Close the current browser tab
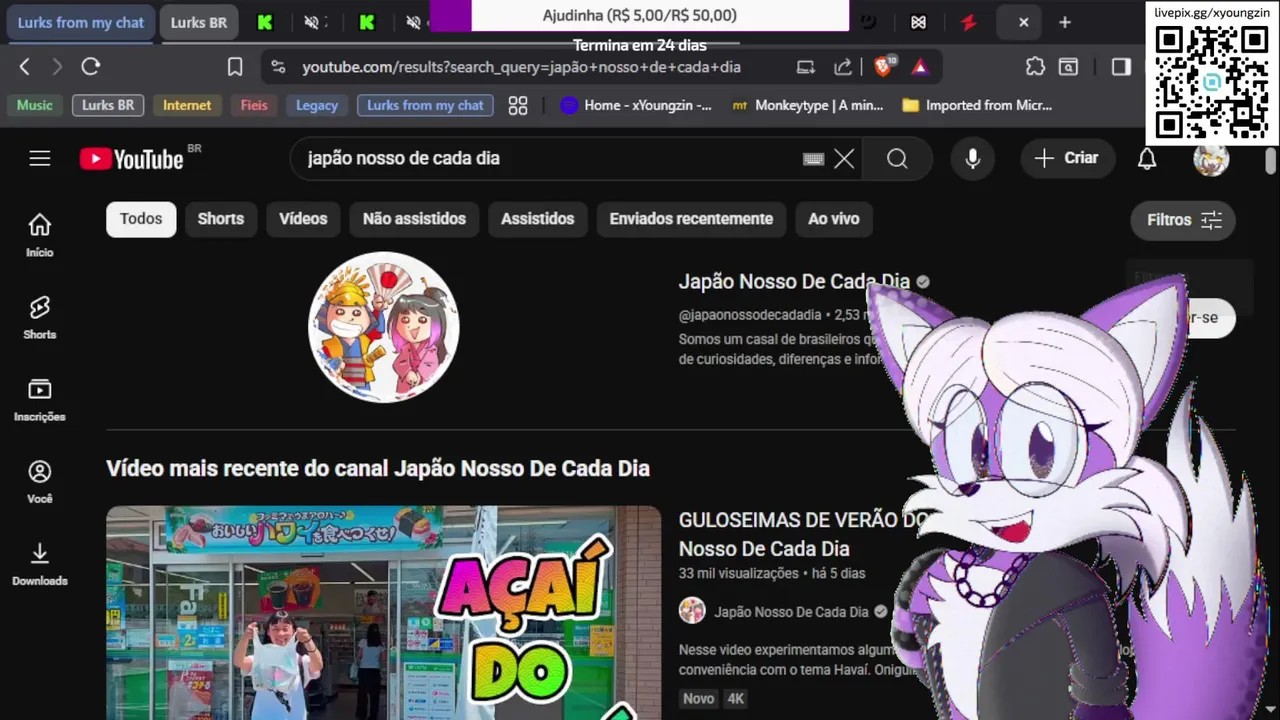Image resolution: width=1280 pixels, height=720 pixels. 1023,22
